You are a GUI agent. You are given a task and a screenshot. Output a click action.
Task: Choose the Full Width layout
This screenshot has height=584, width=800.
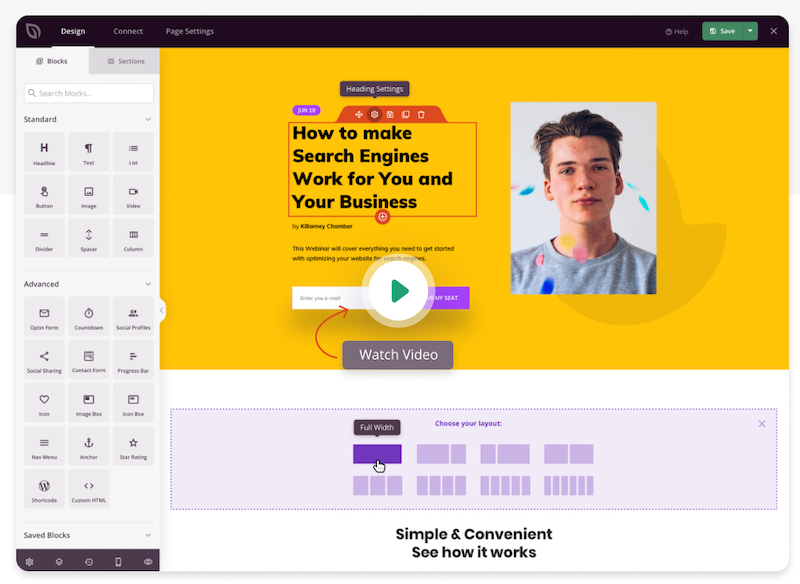377,454
